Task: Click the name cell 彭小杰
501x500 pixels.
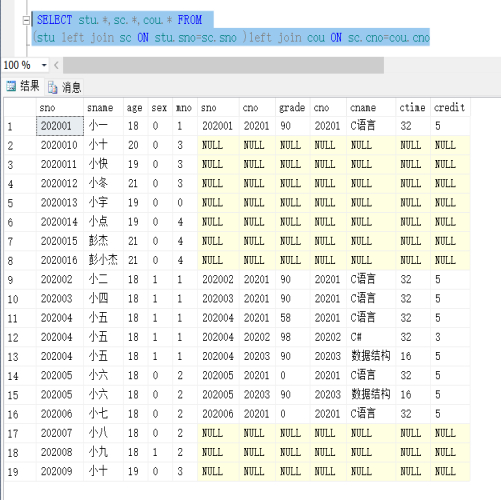Action: [x=103, y=260]
